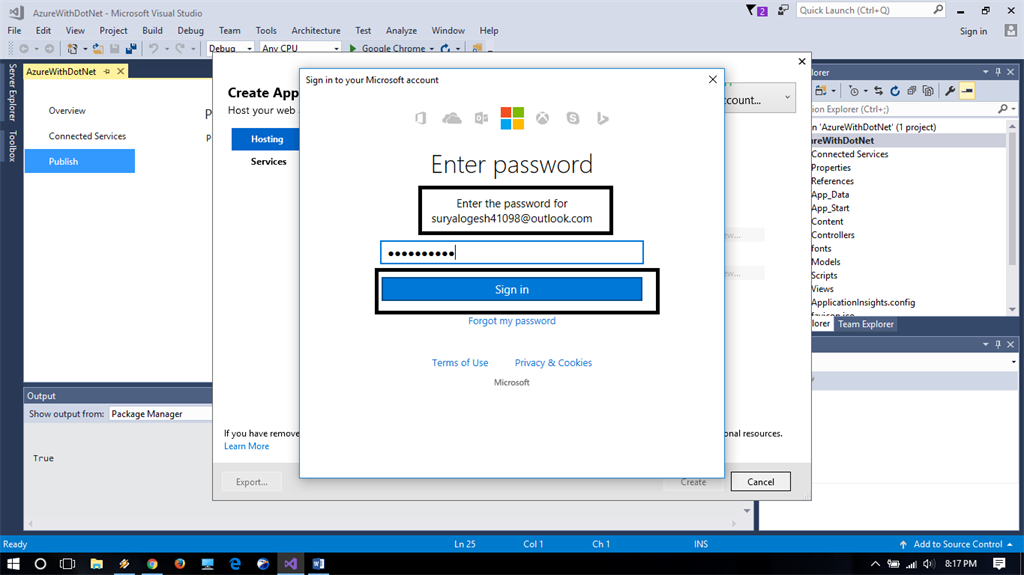Open Solution Explorer window options dropdown arrow
1024x575 pixels.
point(985,72)
